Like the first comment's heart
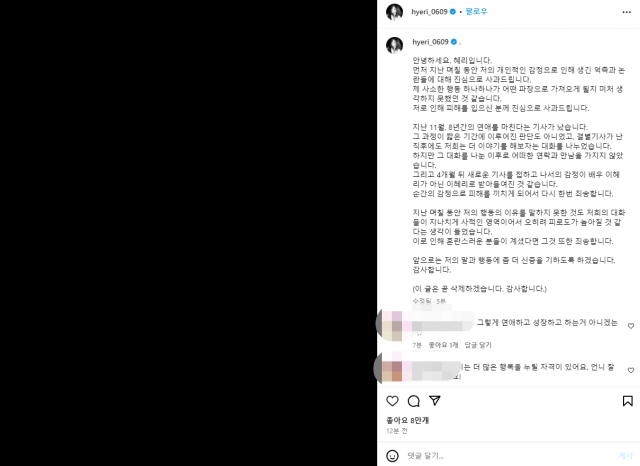The image size is (640, 466). coord(631,326)
